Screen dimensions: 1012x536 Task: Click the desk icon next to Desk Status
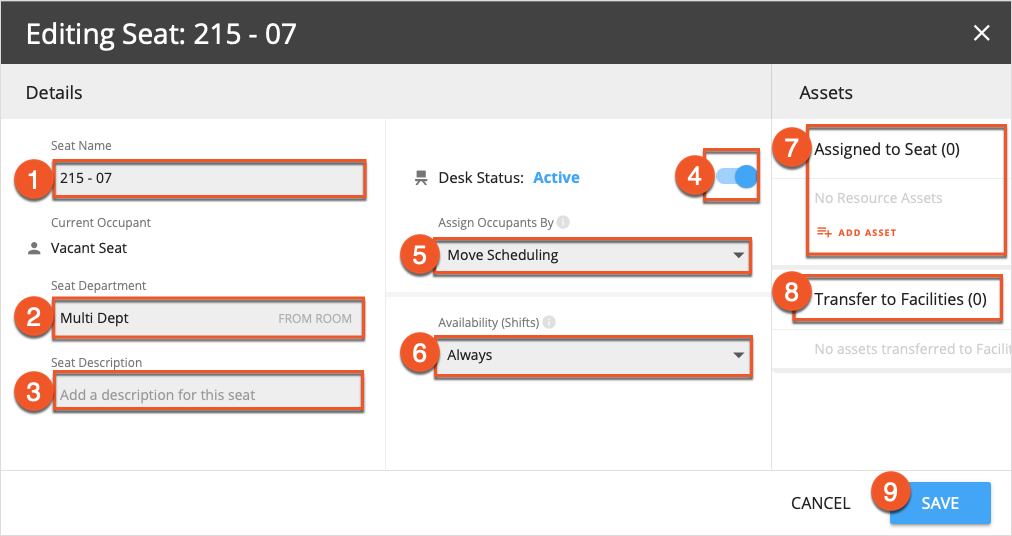420,178
